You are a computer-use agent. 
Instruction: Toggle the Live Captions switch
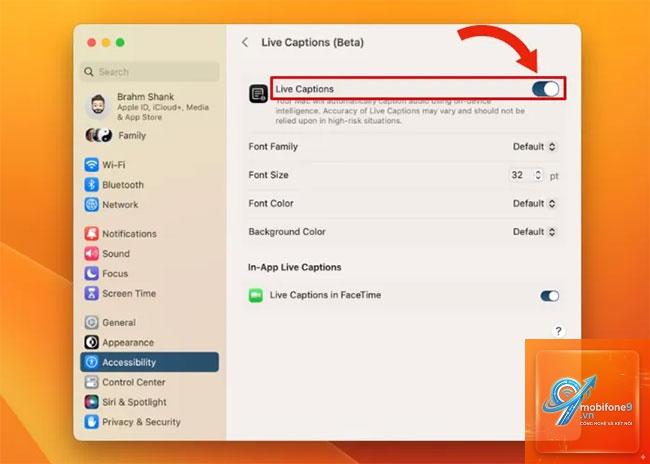(x=545, y=89)
